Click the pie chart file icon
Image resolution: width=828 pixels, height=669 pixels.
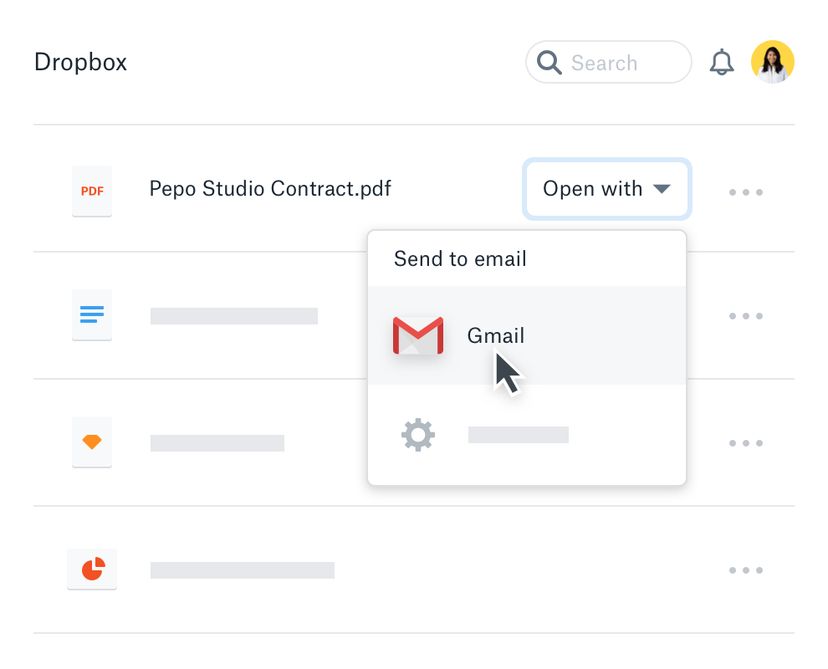pos(91,568)
